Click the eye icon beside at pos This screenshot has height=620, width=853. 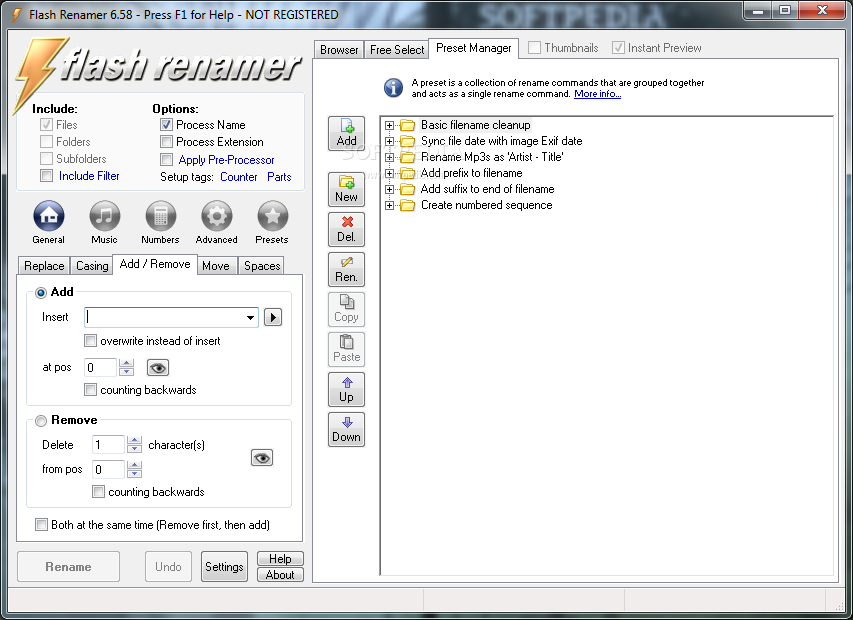[158, 368]
